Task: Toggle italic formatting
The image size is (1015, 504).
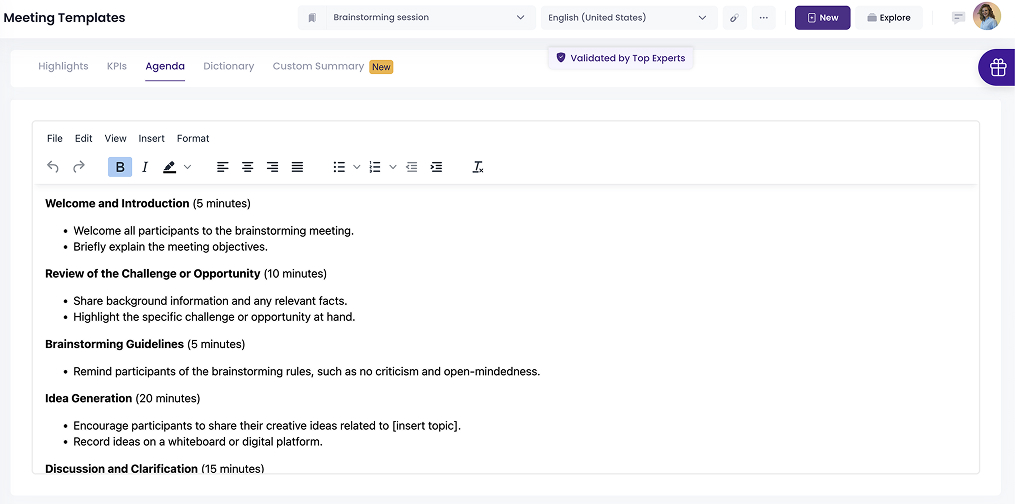Action: pos(145,167)
